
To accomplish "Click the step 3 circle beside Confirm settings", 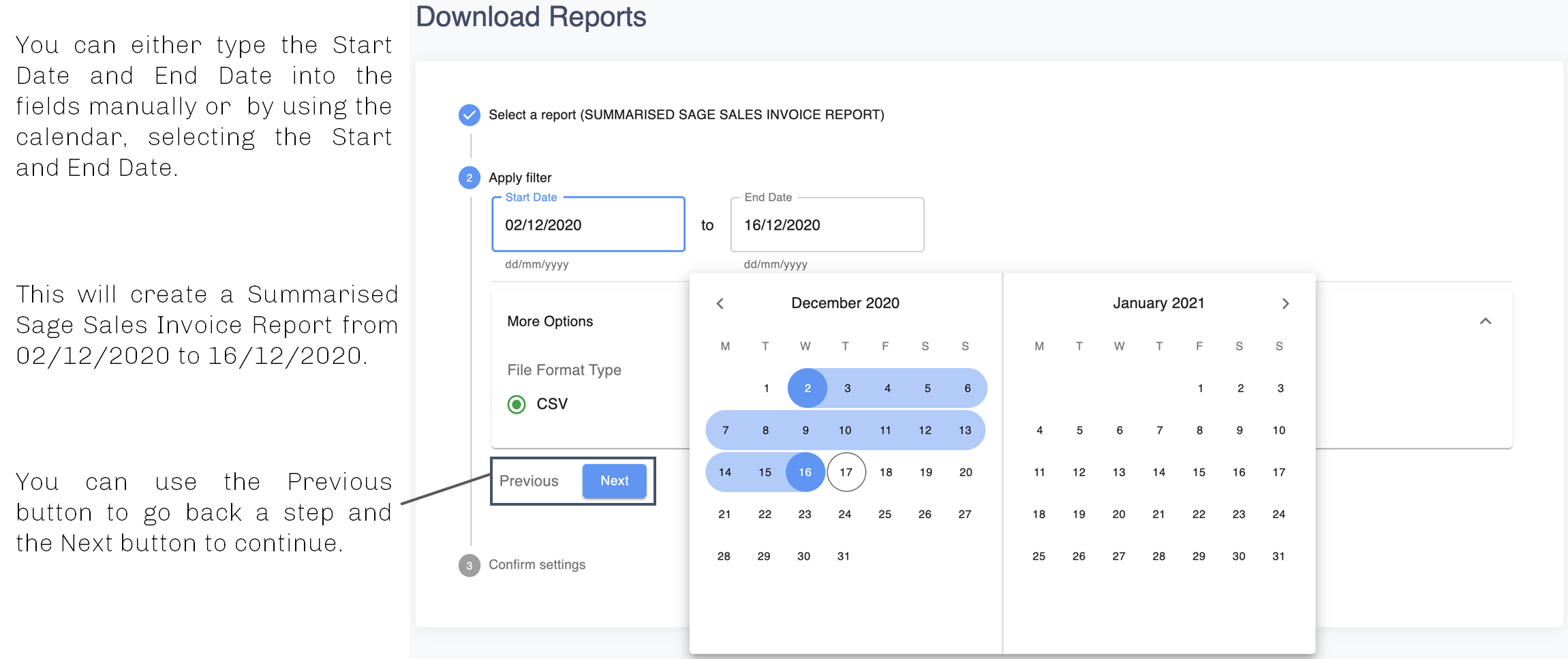I will click(x=469, y=565).
